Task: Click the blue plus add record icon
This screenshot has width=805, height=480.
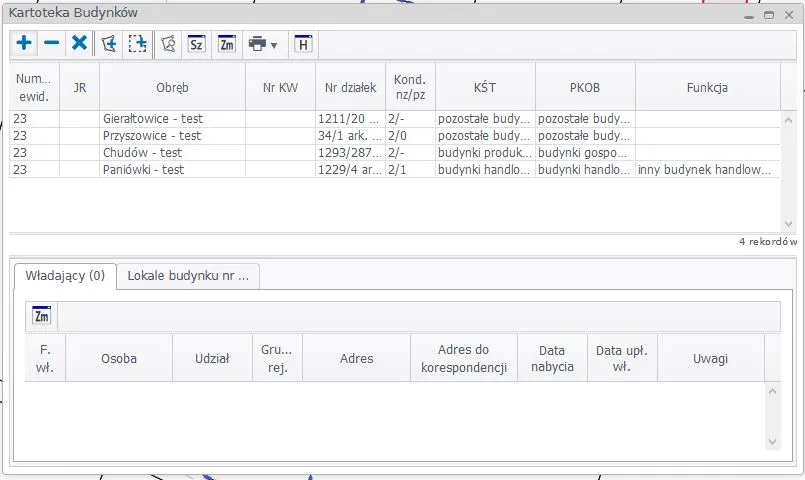Action: (x=24, y=44)
